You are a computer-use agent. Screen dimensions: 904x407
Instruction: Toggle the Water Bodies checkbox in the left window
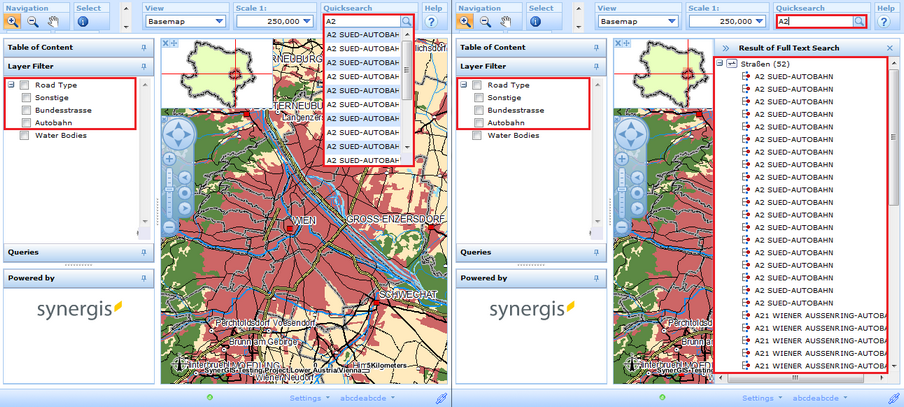click(x=26, y=135)
